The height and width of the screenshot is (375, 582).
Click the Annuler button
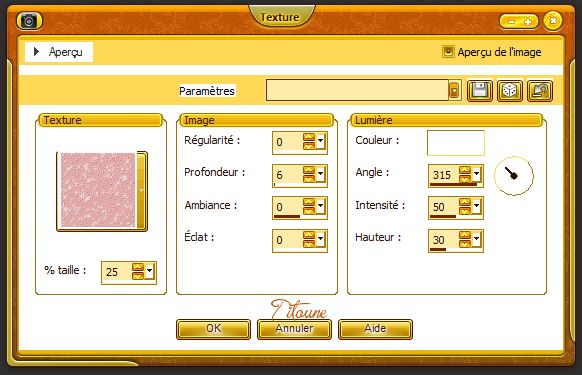(x=294, y=329)
